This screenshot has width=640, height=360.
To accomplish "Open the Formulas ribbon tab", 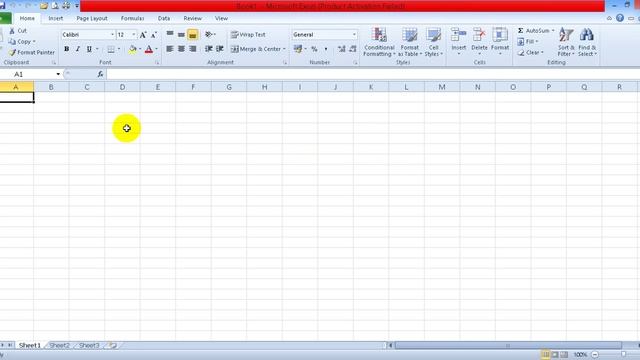I will (132, 18).
